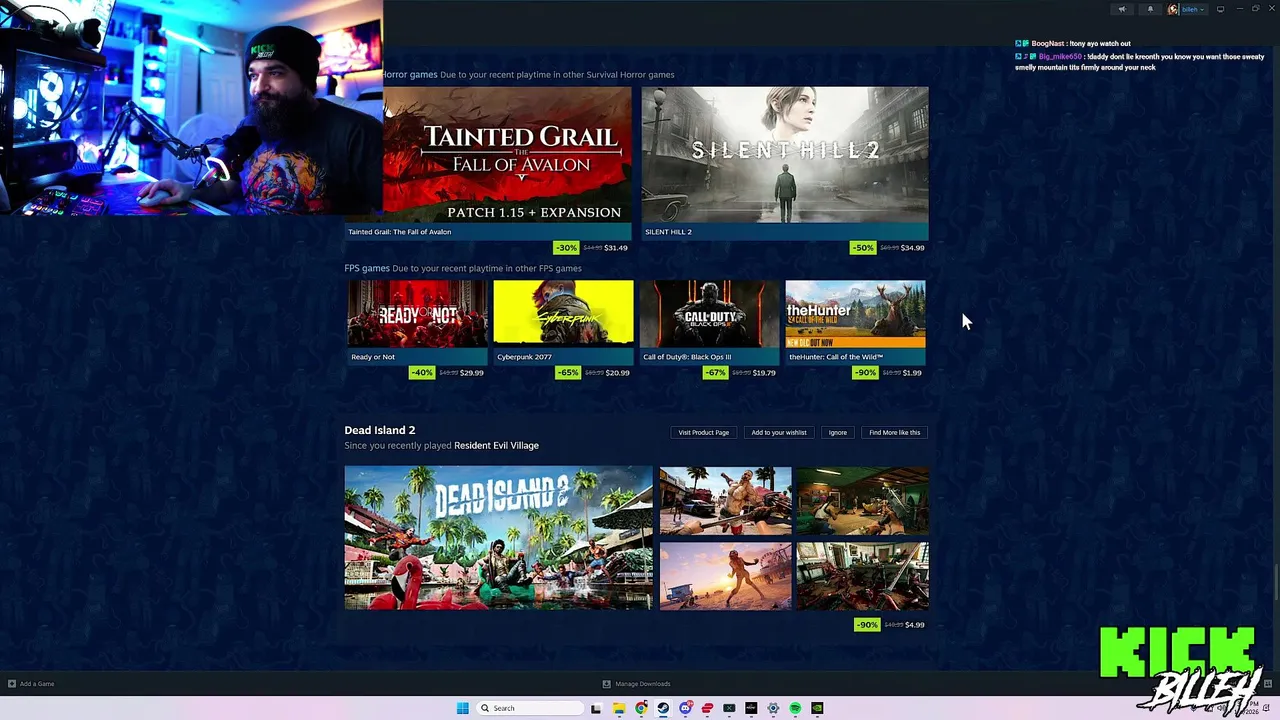
Task: Click theHunter -90% $1.99 price
Action: click(888, 373)
